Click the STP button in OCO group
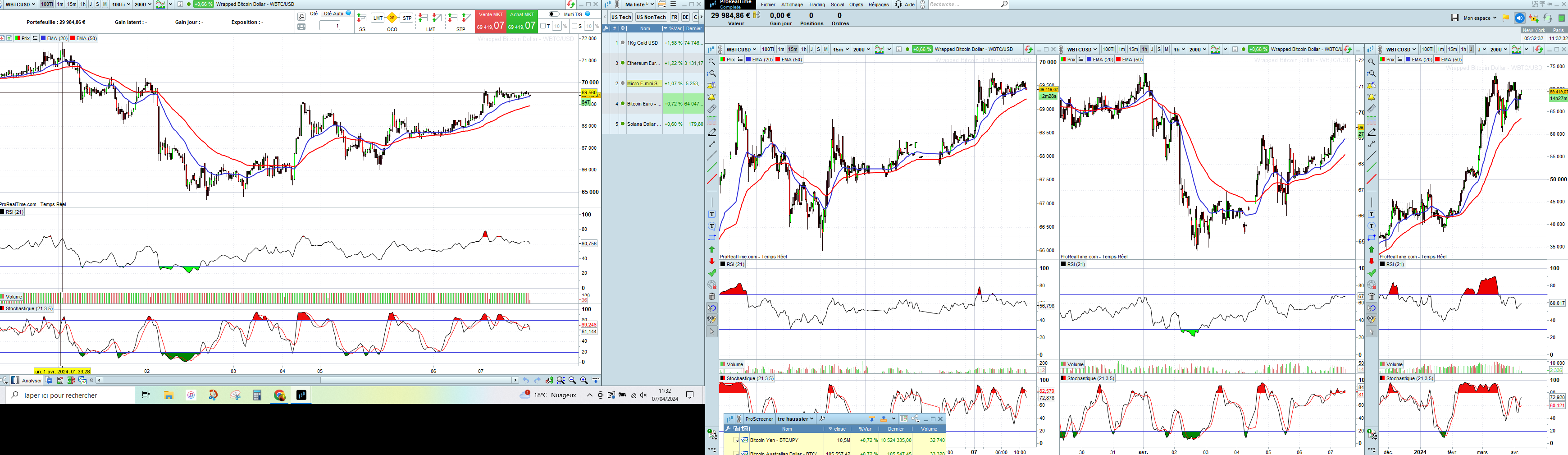Image resolution: width=1568 pixels, height=455 pixels. click(x=407, y=18)
